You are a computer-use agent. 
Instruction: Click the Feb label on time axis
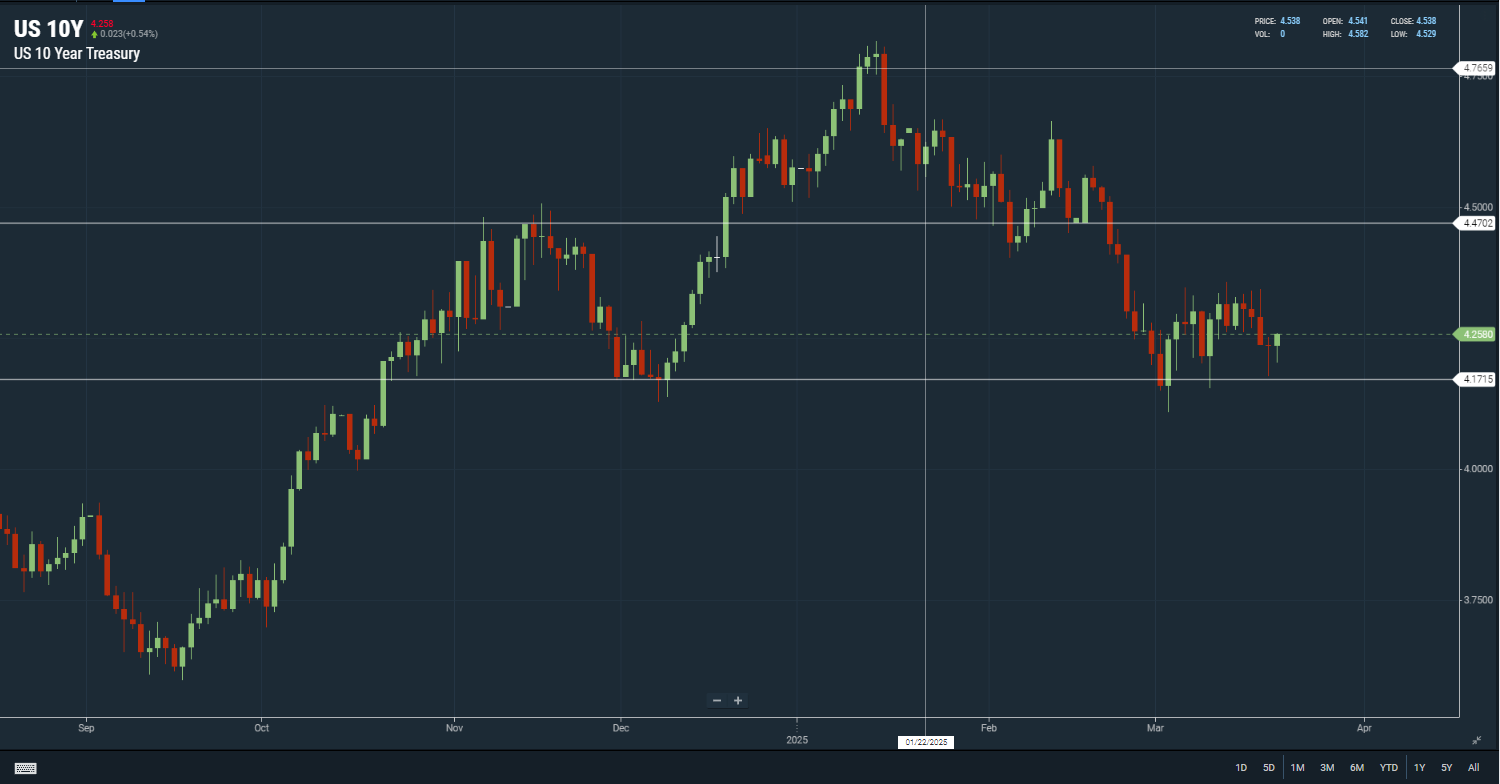point(990,728)
